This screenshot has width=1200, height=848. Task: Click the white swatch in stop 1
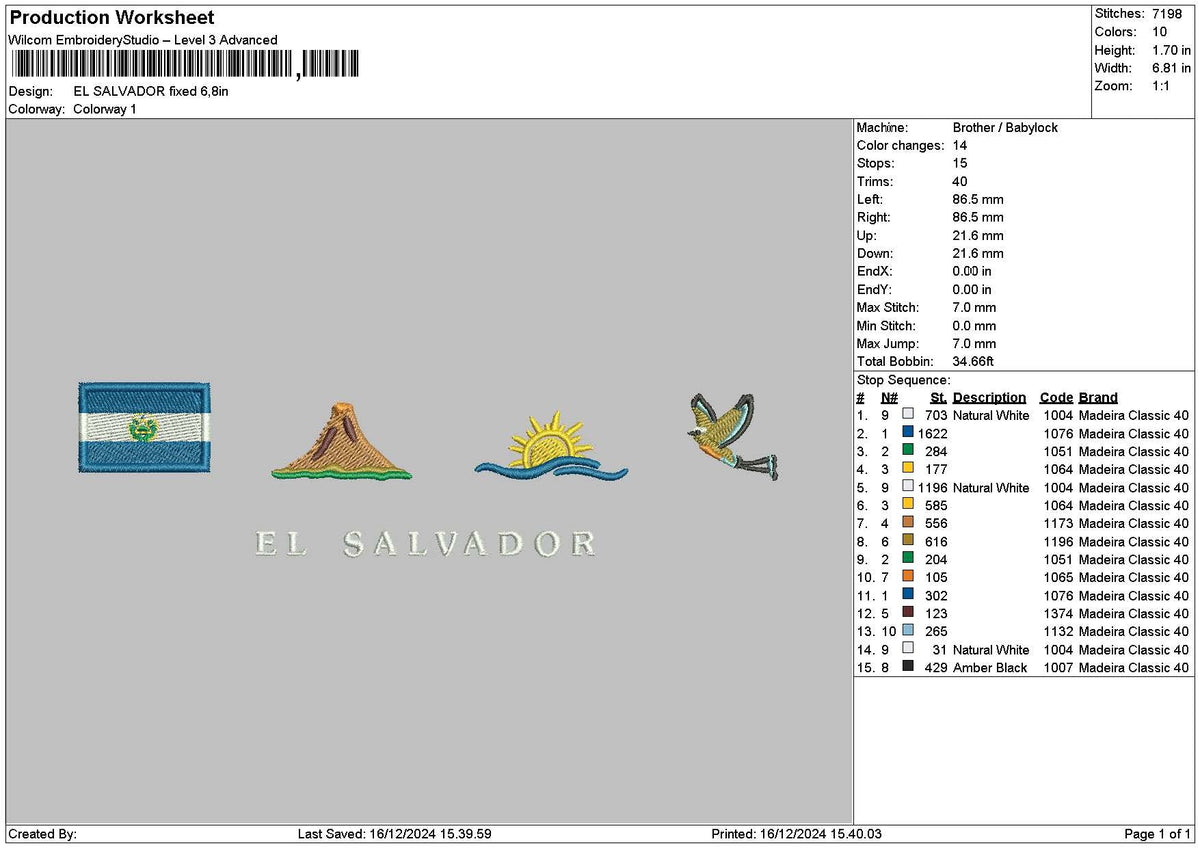coord(908,415)
